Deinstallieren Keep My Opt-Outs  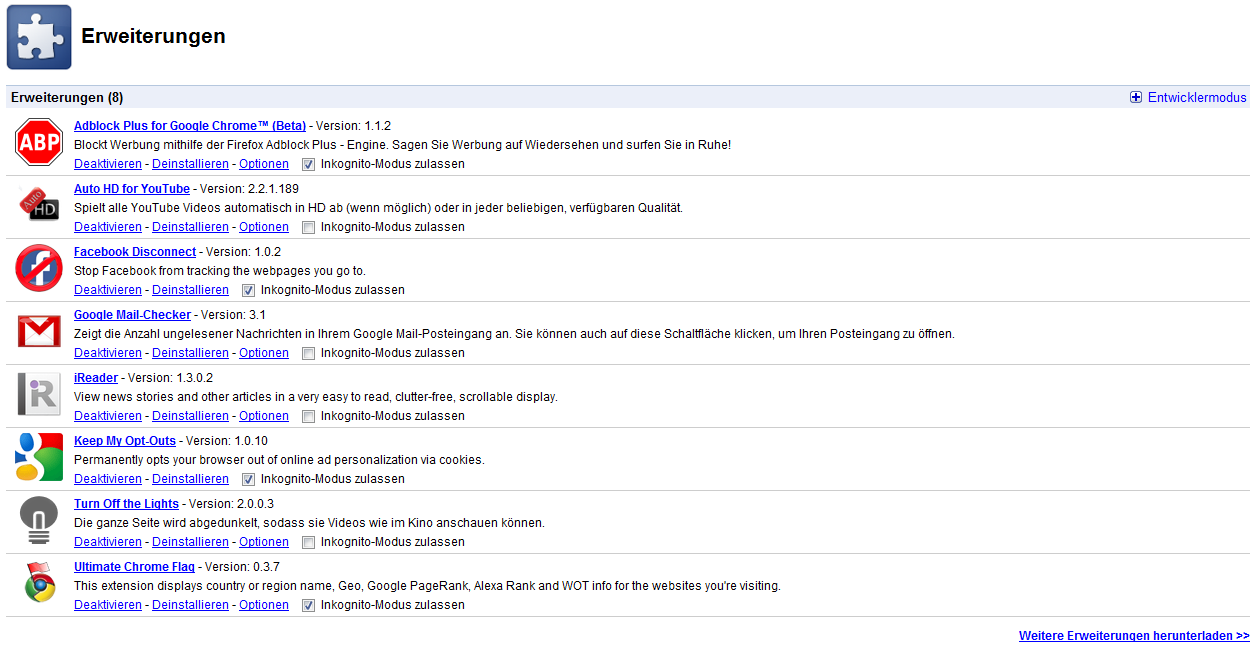click(190, 479)
